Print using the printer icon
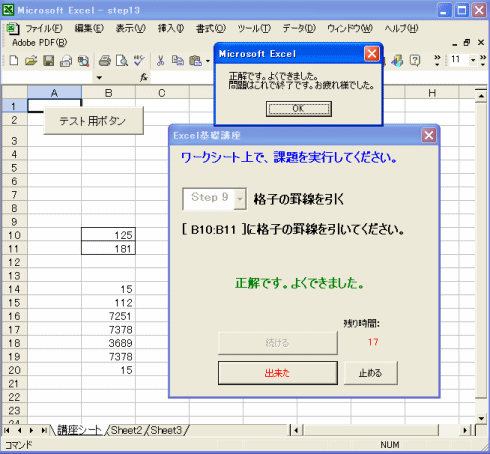Viewport: 490px width, 454px height. click(x=105, y=61)
